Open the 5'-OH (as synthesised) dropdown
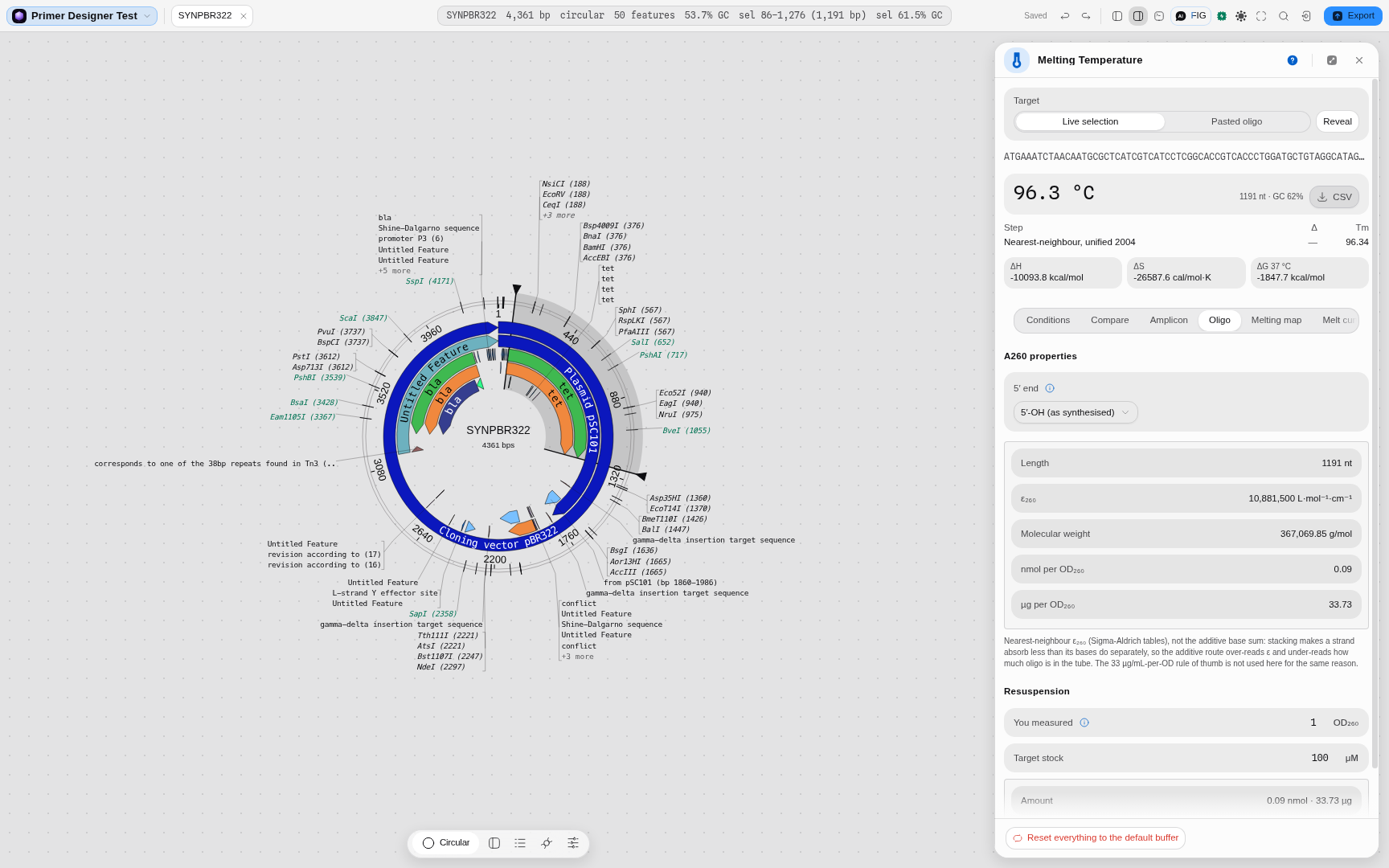This screenshot has width=1389, height=868. point(1076,412)
